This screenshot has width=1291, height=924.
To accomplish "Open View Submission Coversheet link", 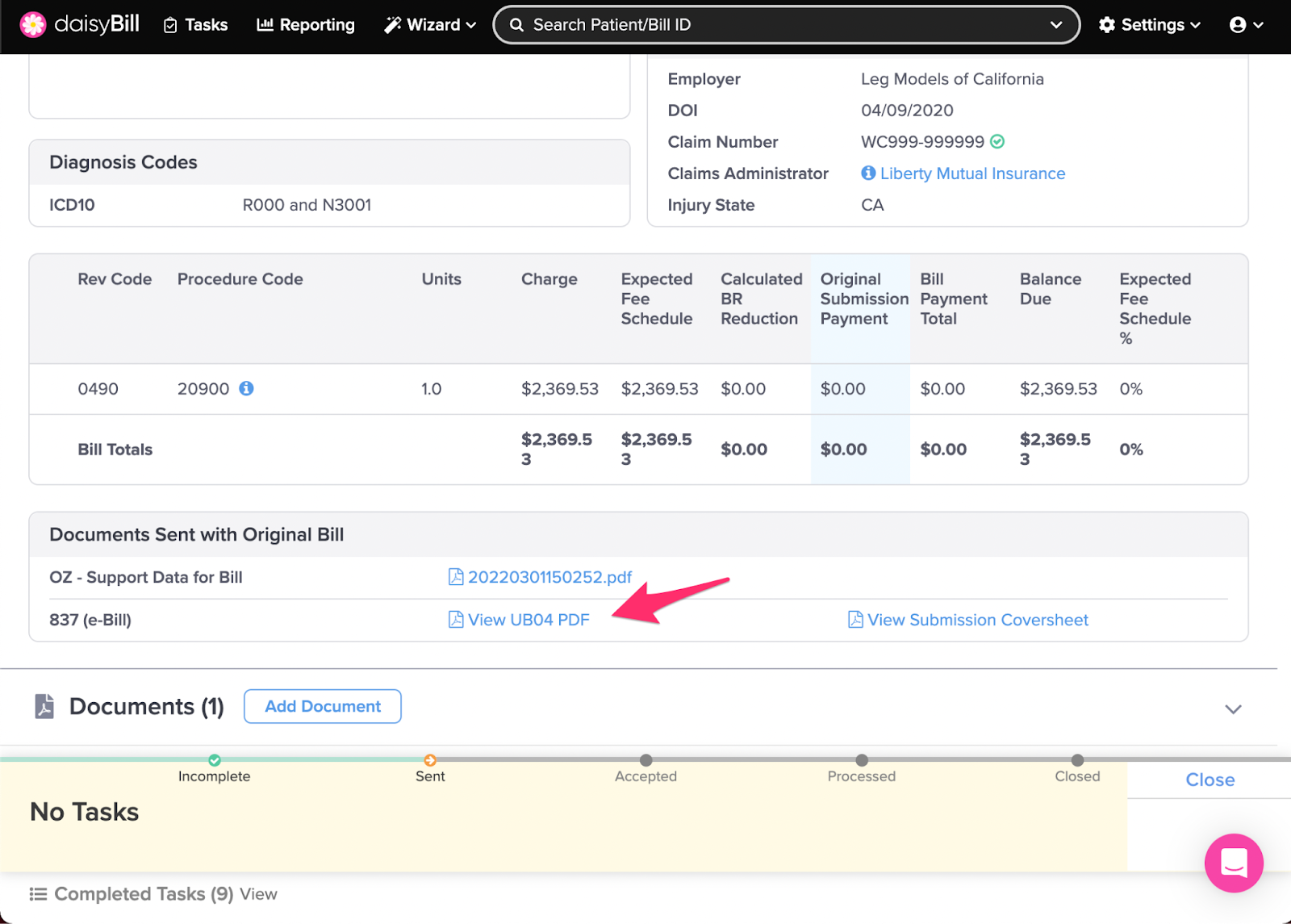I will 977,620.
